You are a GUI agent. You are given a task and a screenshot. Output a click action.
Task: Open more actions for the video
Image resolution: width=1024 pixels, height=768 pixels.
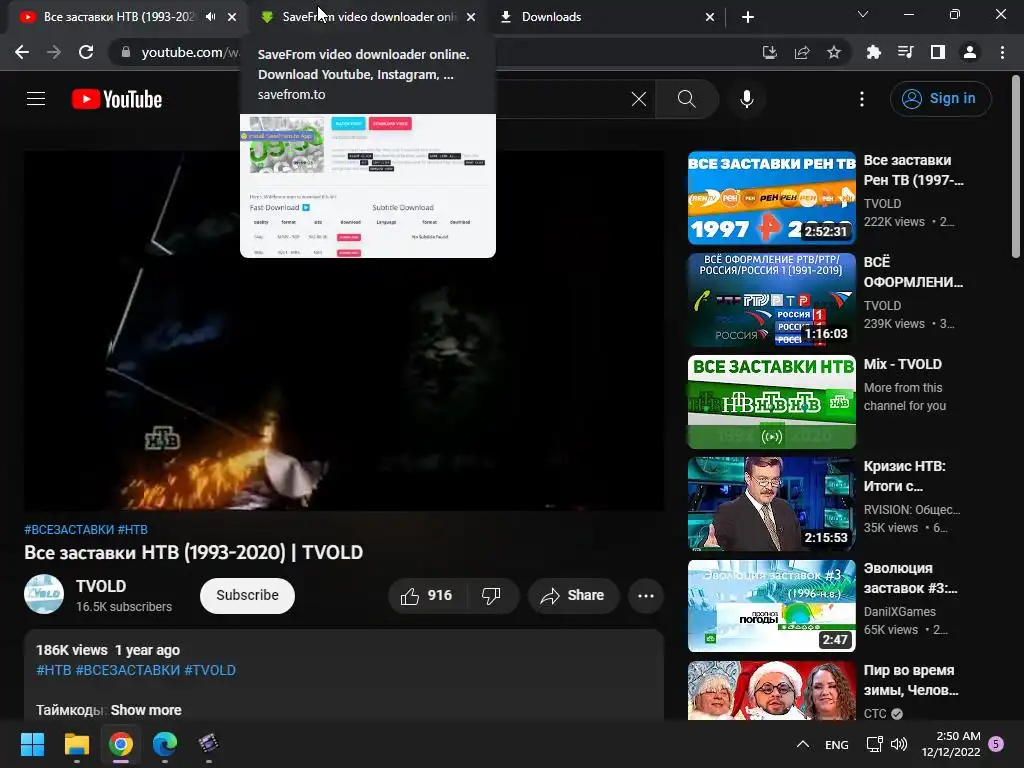(646, 596)
